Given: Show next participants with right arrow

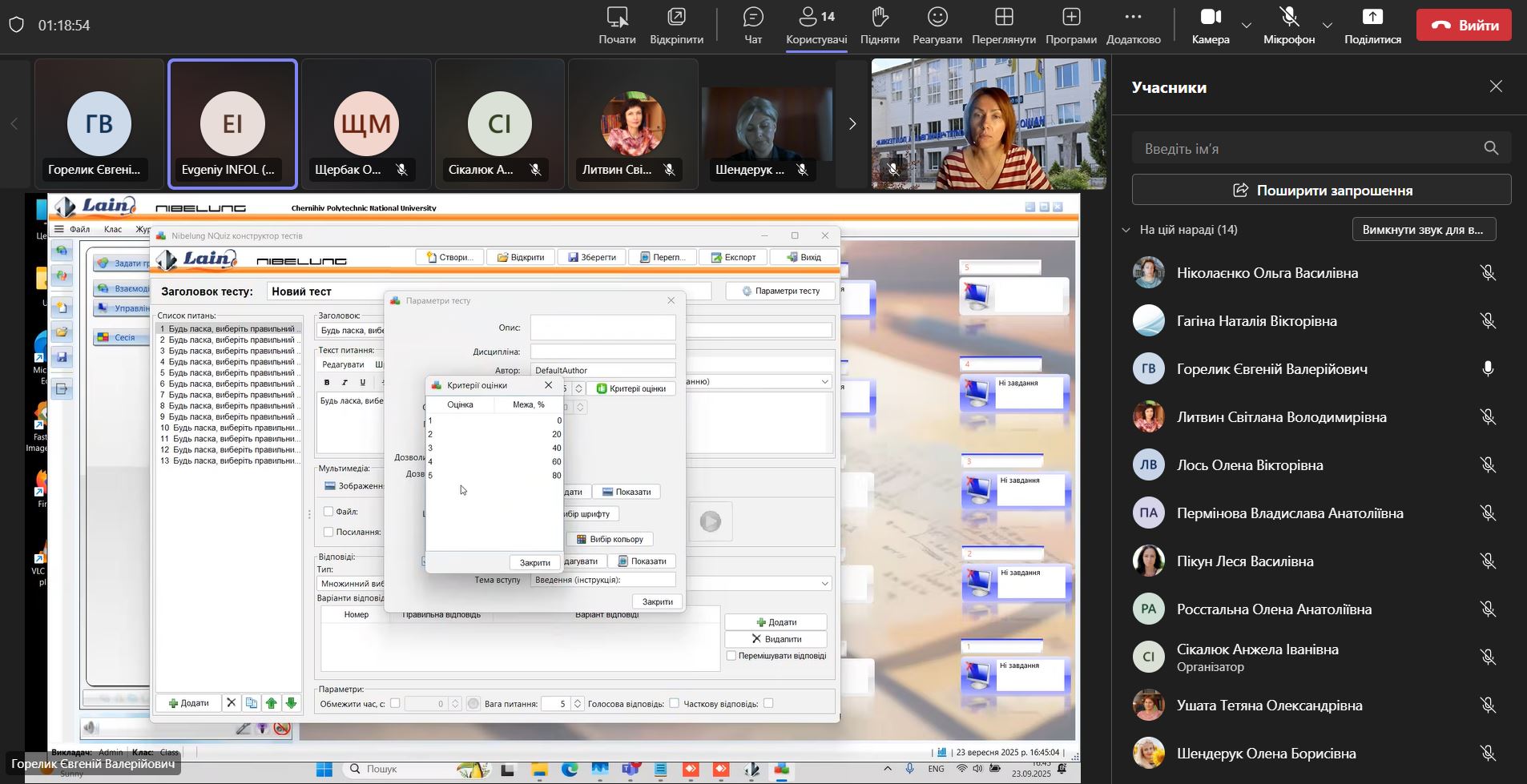Looking at the screenshot, I should pyautogui.click(x=852, y=123).
